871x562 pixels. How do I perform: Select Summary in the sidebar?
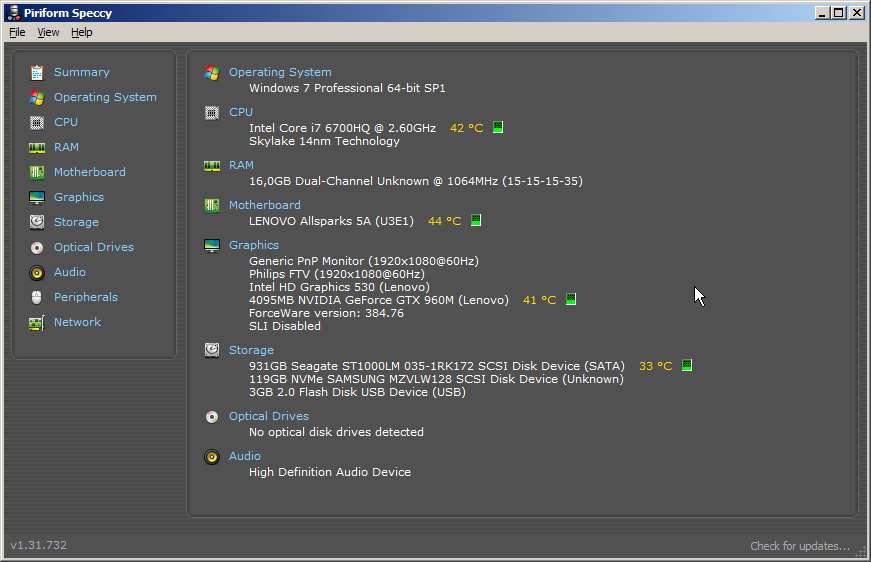pyautogui.click(x=82, y=72)
